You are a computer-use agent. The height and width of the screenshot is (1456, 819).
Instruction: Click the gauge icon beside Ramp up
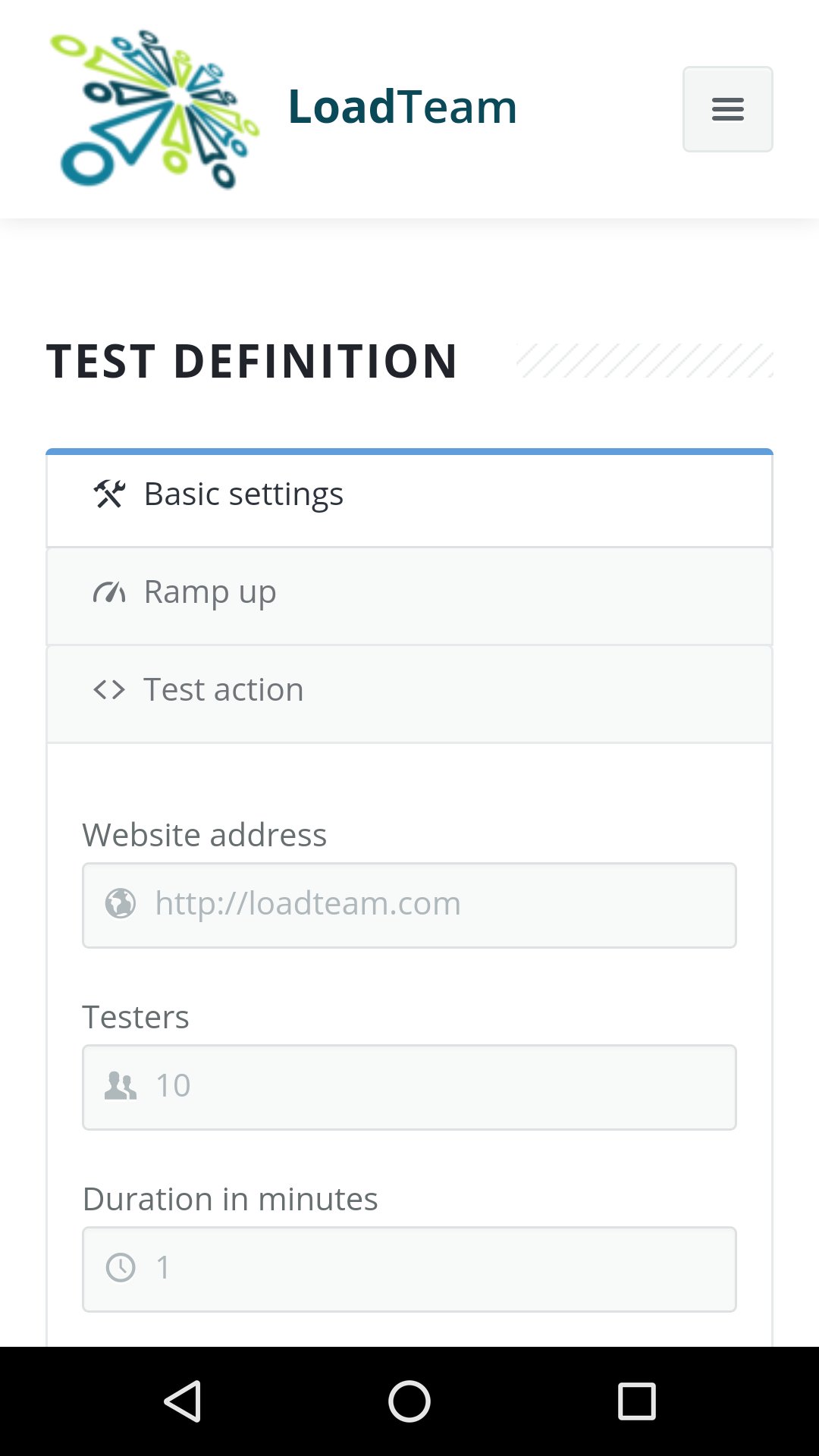tap(109, 592)
